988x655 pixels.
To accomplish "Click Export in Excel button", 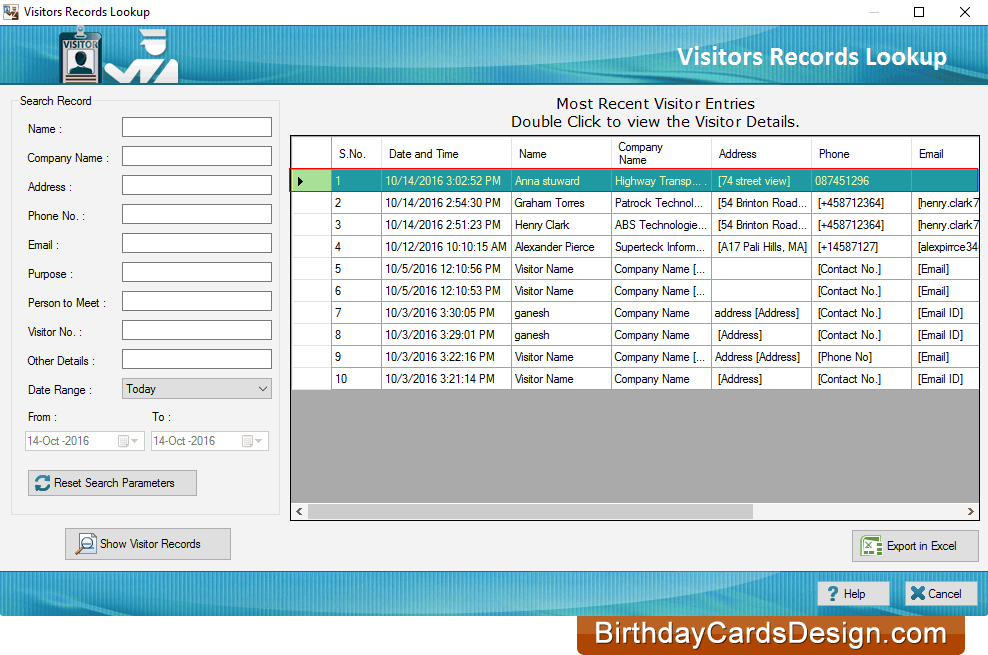I will 916,546.
